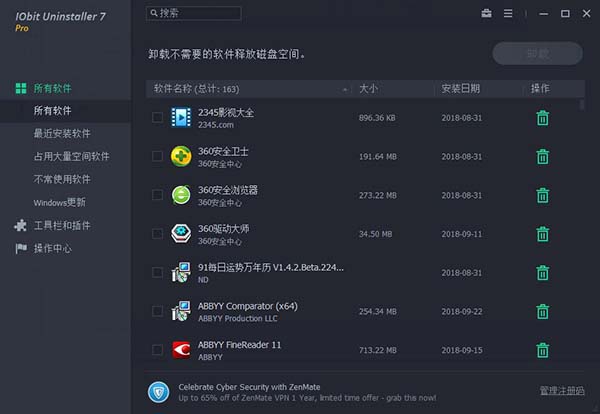600x414 pixels.
Task: Click the size value 713.22 MB
Action: coord(378,350)
